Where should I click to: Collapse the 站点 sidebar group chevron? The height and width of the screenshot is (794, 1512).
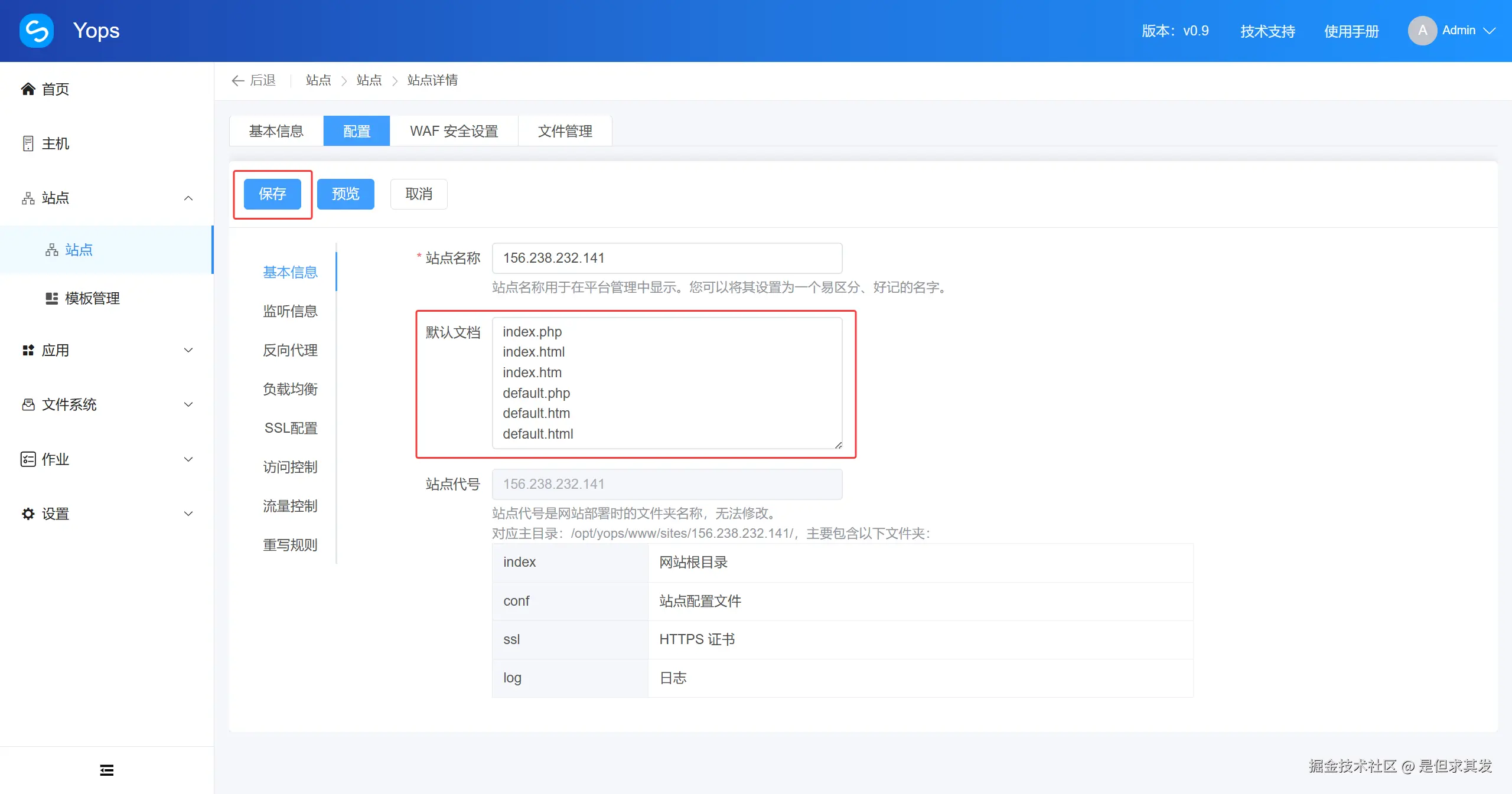pos(188,198)
